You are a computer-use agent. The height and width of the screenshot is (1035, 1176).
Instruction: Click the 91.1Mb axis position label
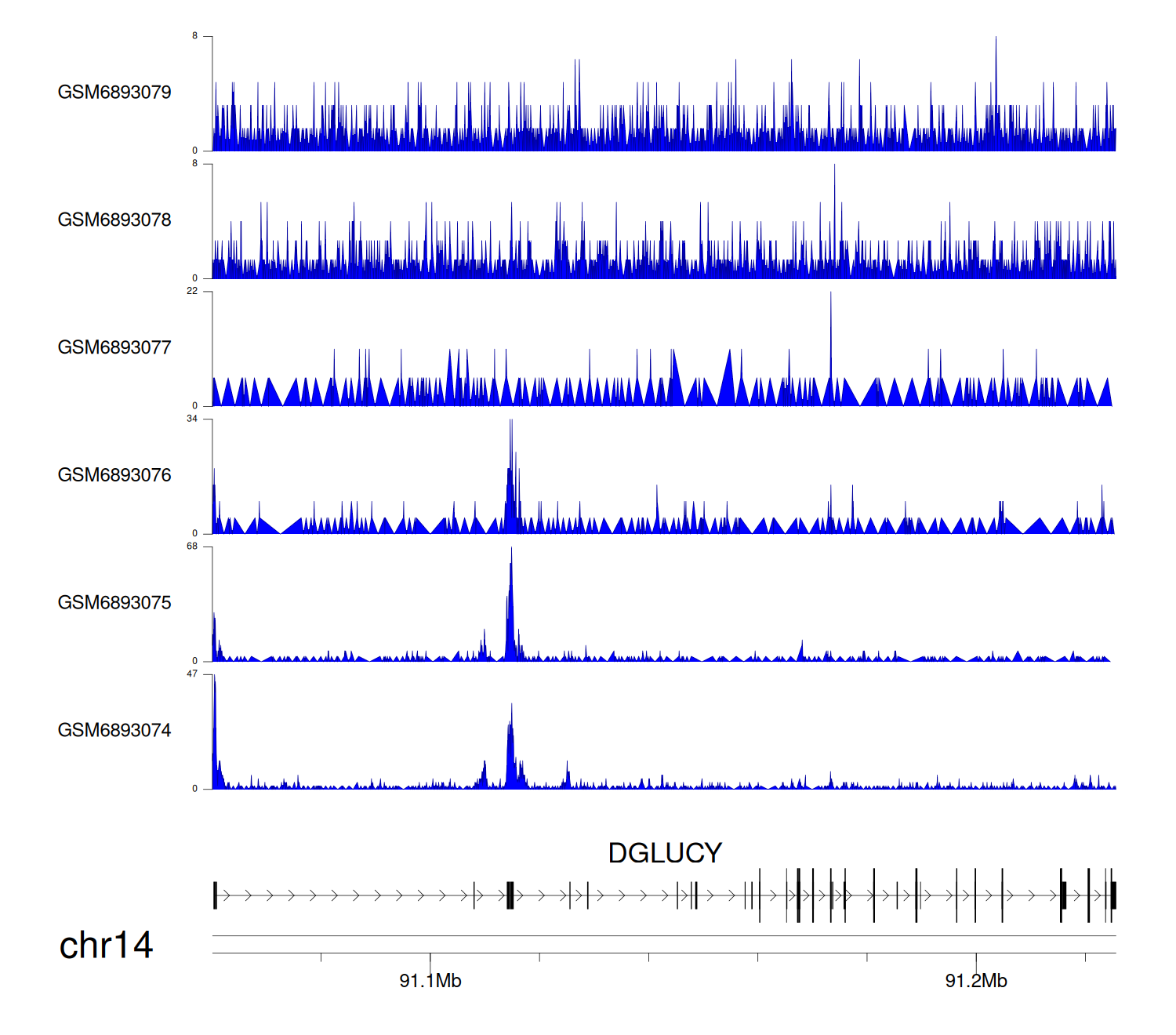(x=430, y=981)
